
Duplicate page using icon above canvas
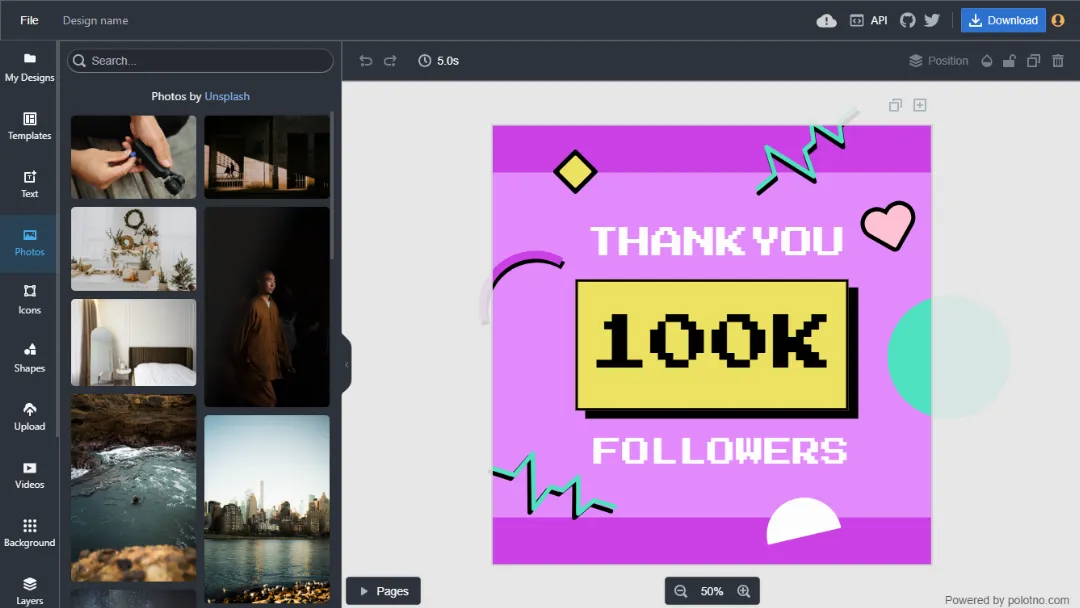click(895, 105)
